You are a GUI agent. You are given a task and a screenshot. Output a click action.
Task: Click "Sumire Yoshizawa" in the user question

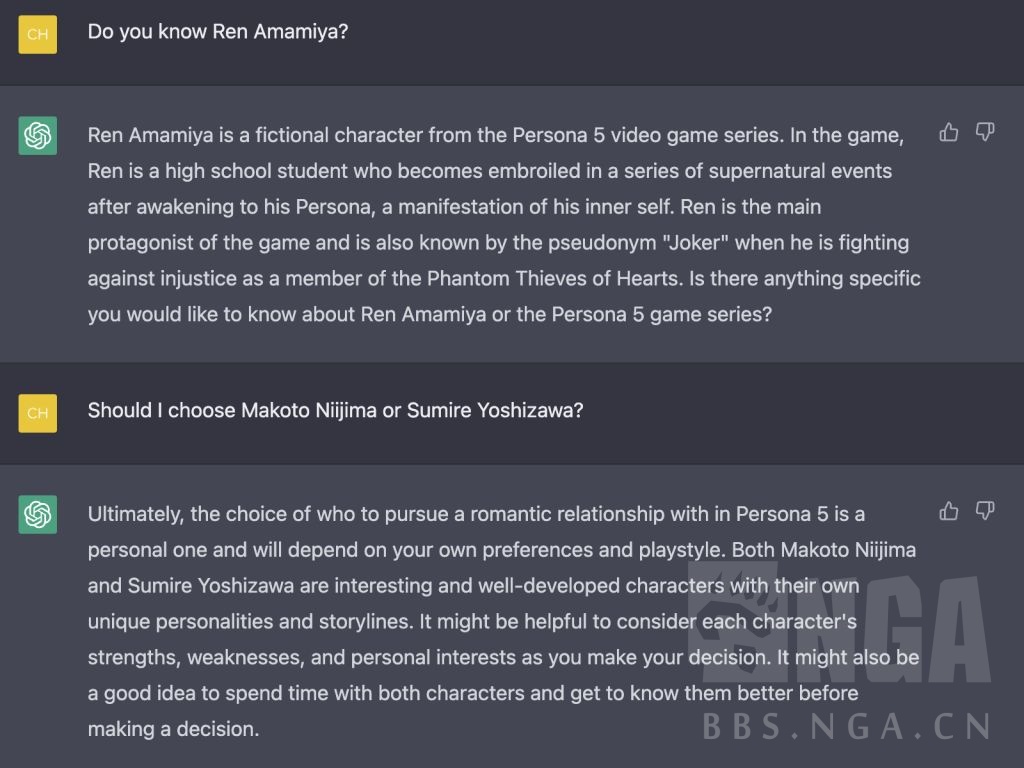click(x=494, y=410)
